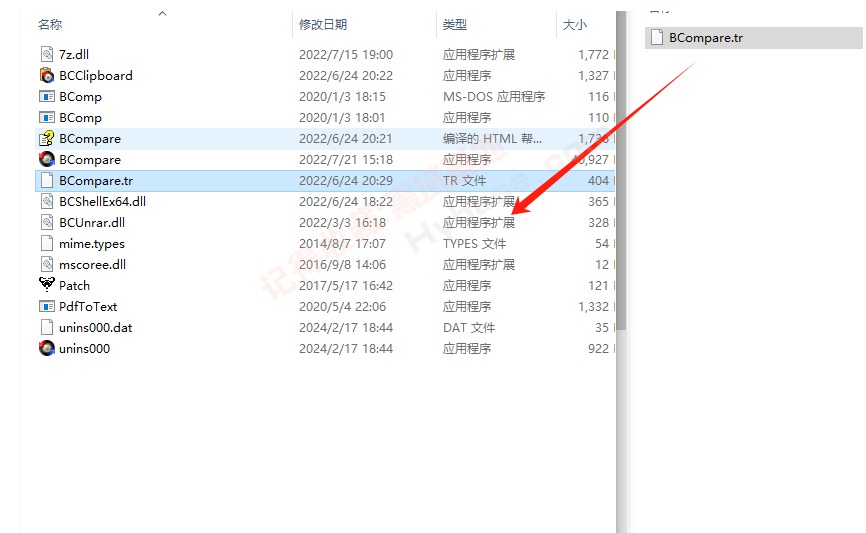This screenshot has height=533, width=866.
Task: Sort by 大小 column header
Action: pos(574,24)
